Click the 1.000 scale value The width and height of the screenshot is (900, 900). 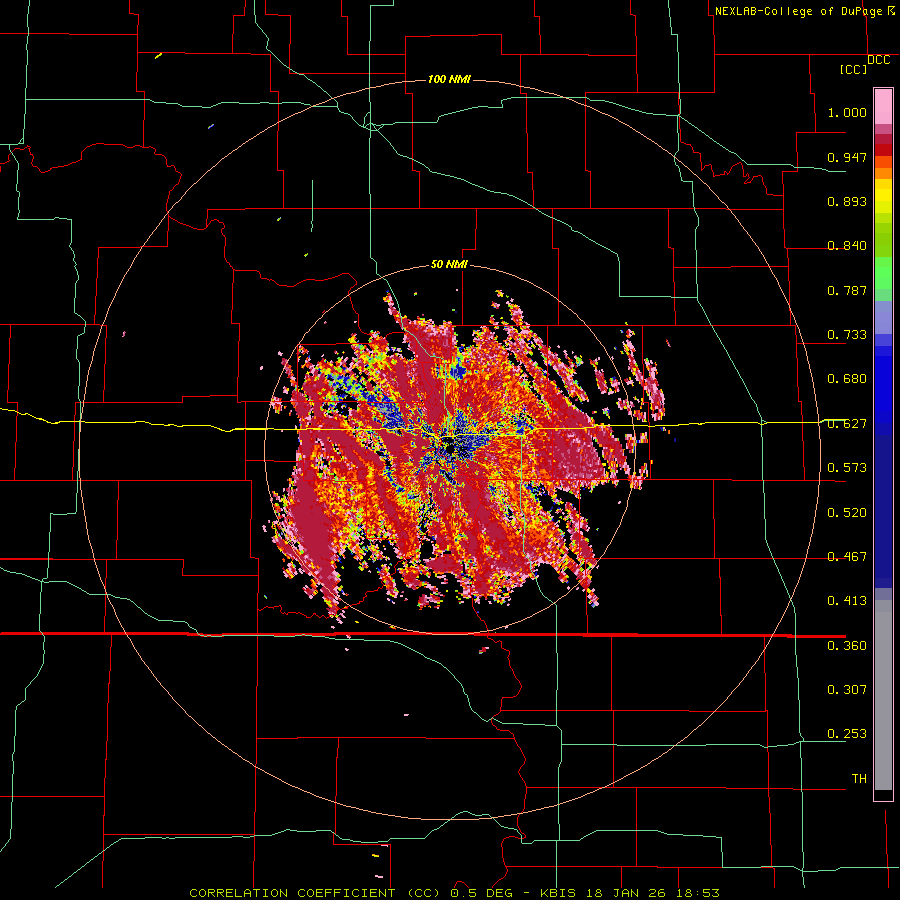[x=847, y=112]
